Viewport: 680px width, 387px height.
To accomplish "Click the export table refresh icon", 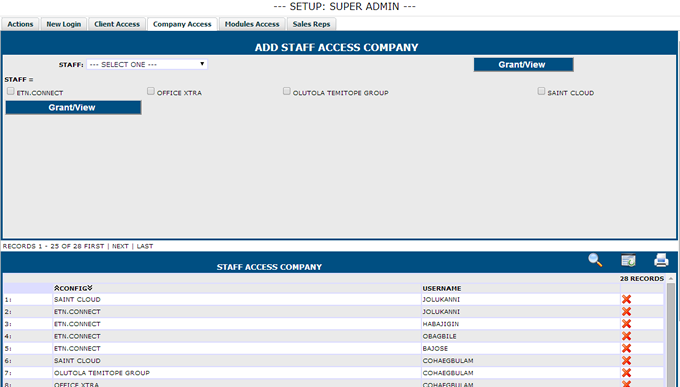I will coord(628,260).
